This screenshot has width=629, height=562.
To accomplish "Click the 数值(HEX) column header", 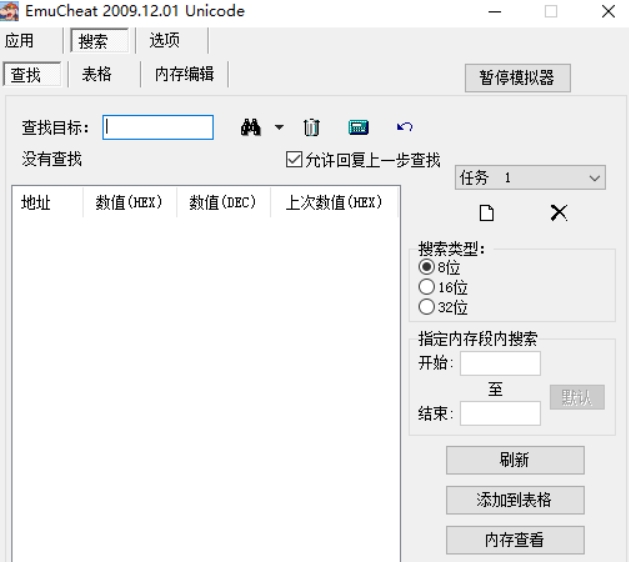I will [x=129, y=202].
